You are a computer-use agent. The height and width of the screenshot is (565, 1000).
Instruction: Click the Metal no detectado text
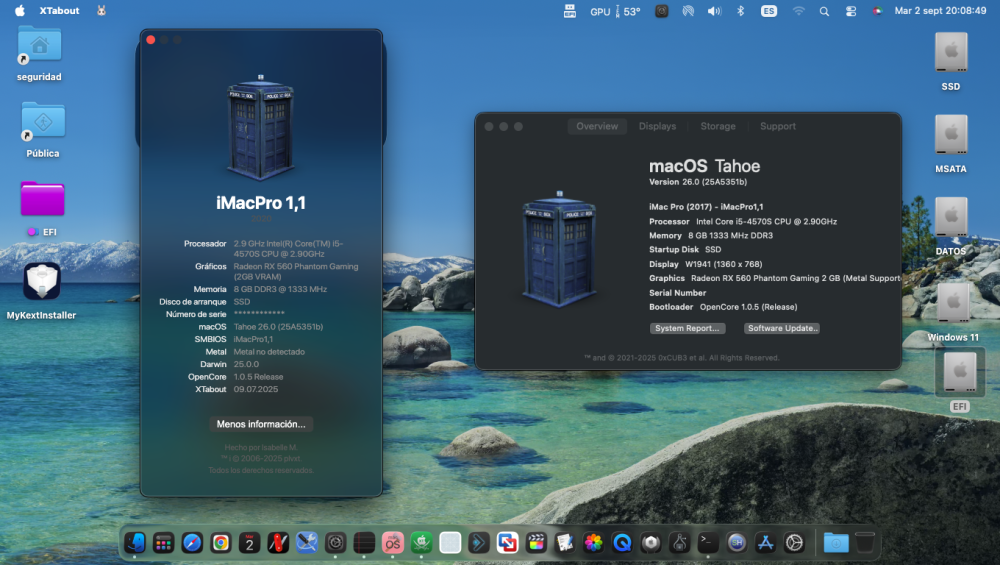(x=269, y=351)
